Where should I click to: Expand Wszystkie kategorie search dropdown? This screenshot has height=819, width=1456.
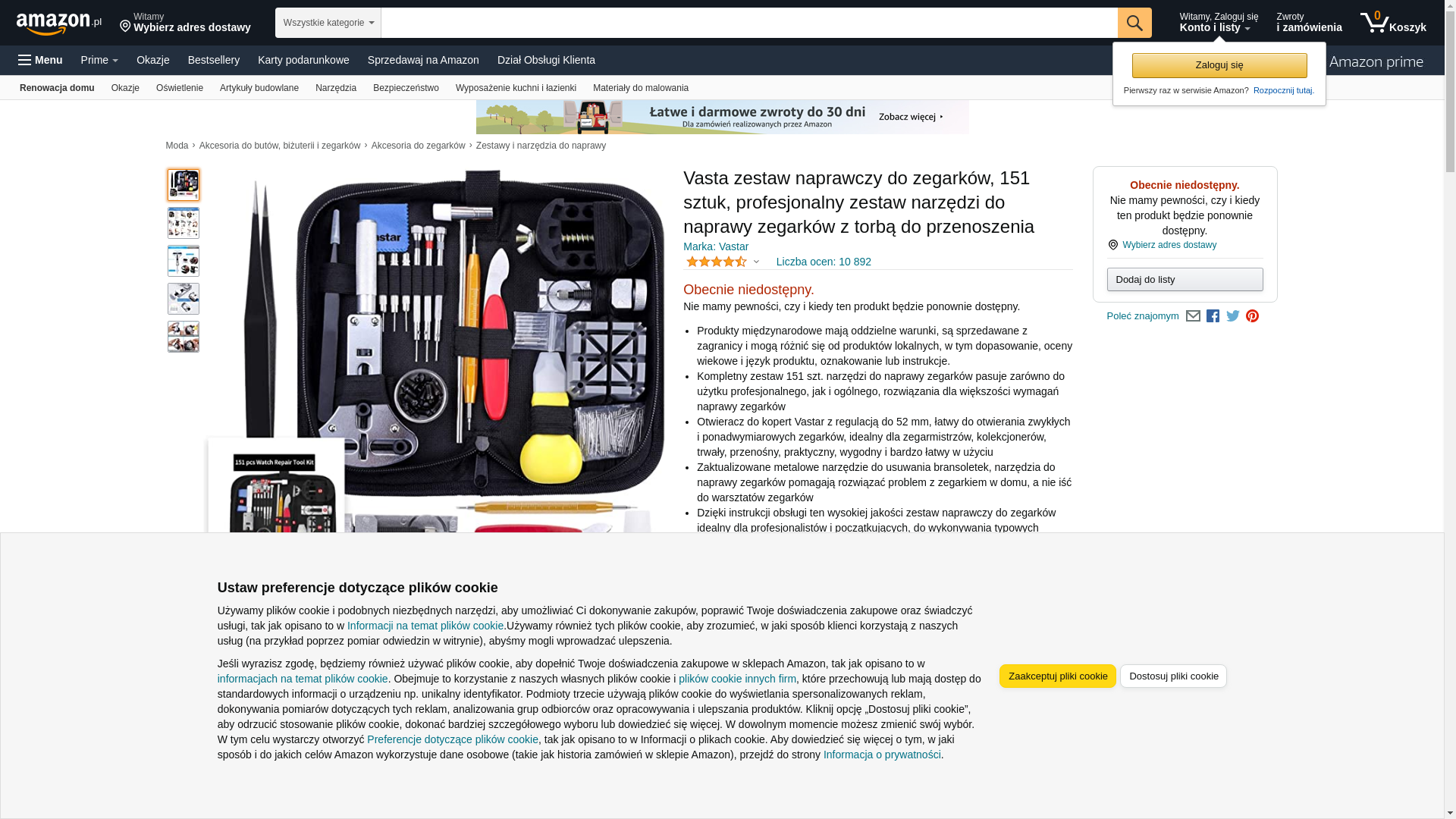328,23
